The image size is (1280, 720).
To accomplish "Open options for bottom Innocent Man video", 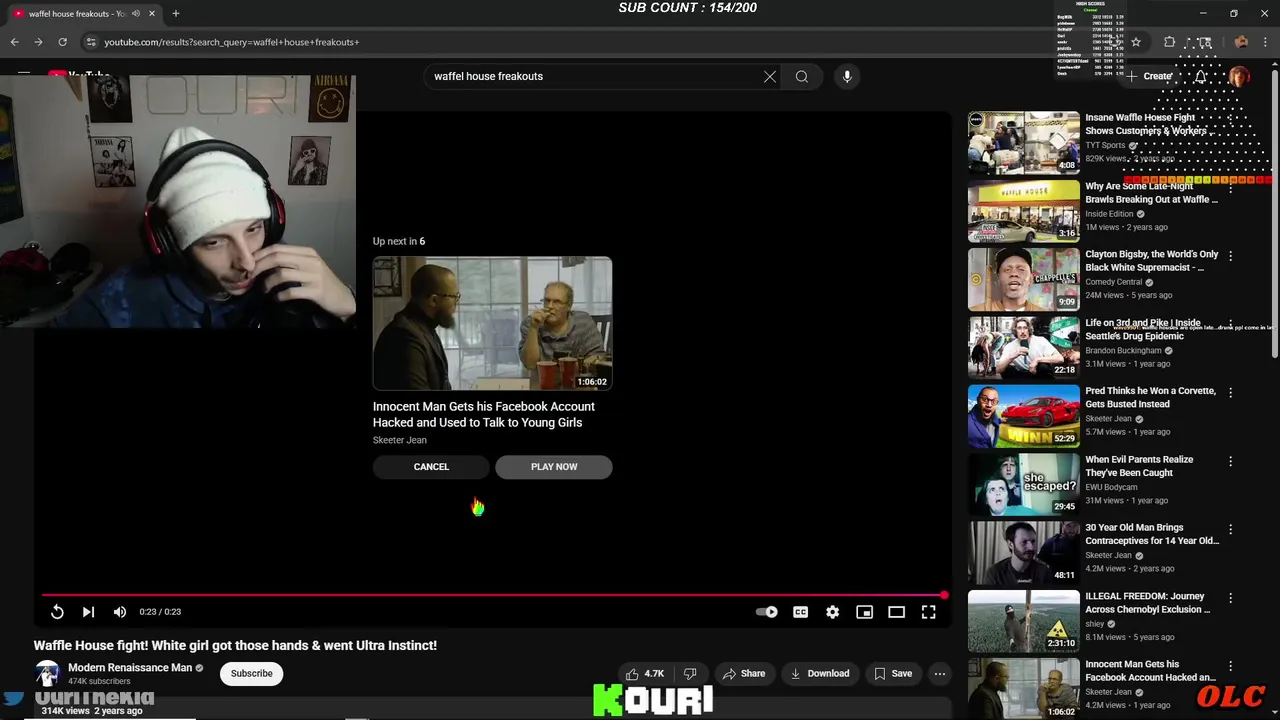I will 1231,666.
